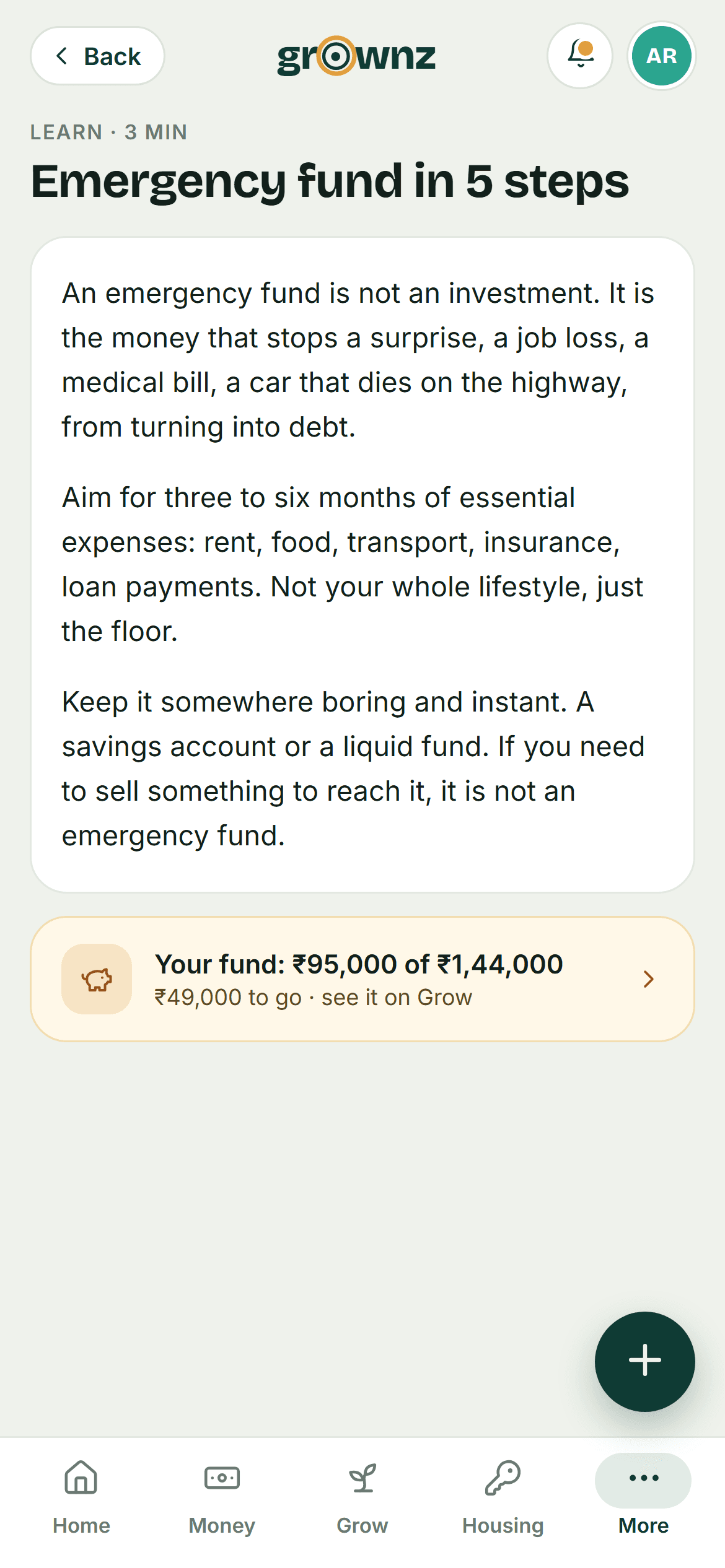Click the 'LEARN · 3 MIN' label
Viewport: 725px width, 1568px height.
(108, 132)
